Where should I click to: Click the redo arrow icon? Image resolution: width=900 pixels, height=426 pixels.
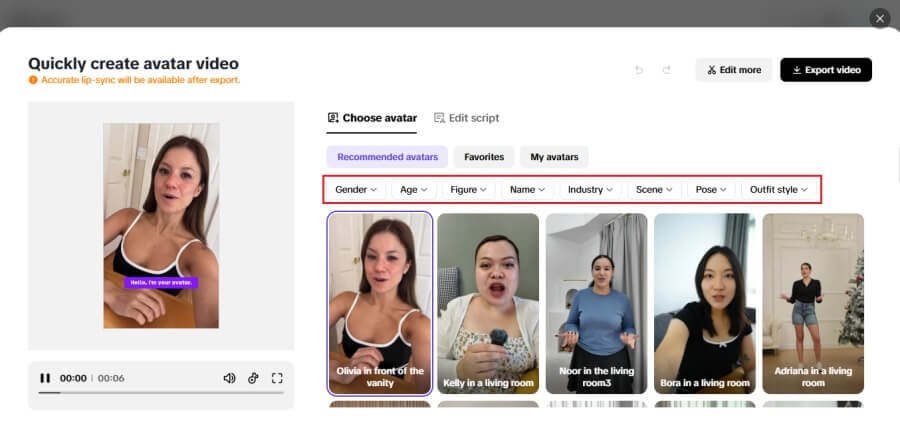(x=667, y=70)
